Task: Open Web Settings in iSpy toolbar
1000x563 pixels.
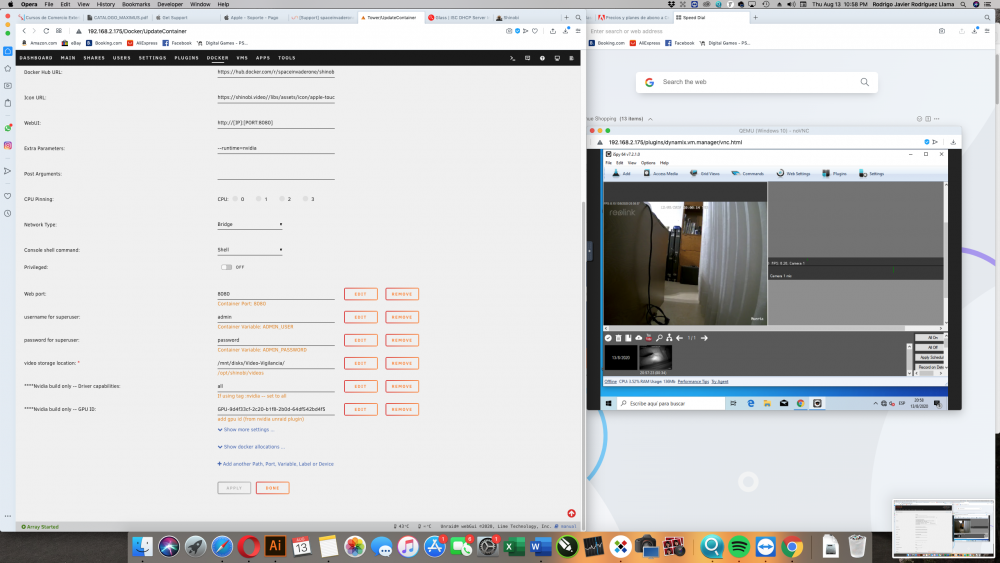Action: pyautogui.click(x=793, y=173)
